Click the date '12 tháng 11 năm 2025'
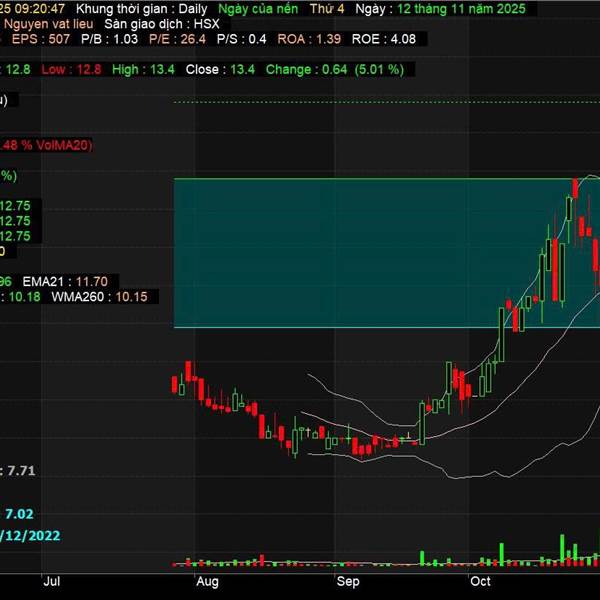600x600 pixels. pyautogui.click(x=461, y=9)
